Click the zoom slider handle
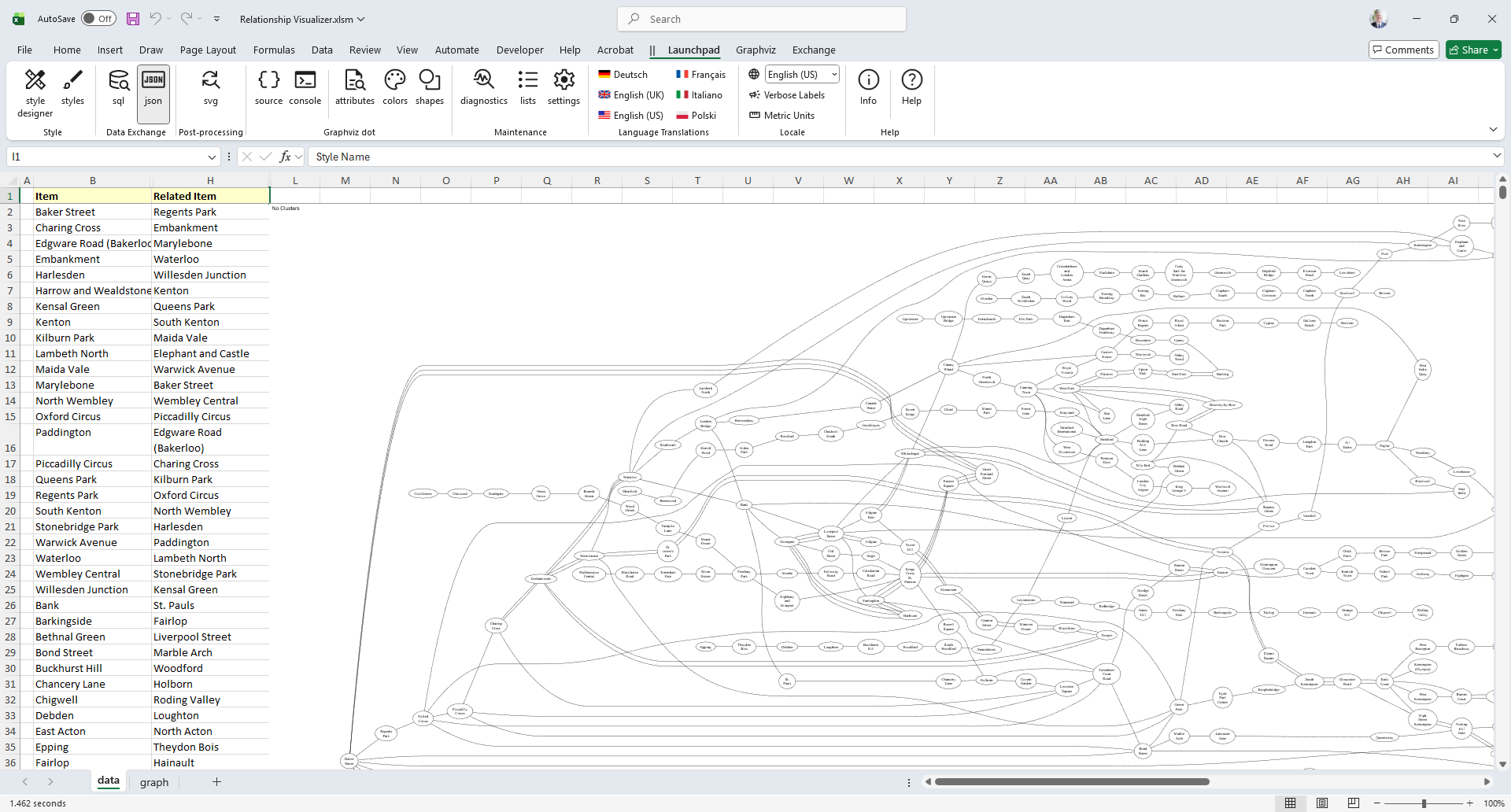 coord(1424,803)
